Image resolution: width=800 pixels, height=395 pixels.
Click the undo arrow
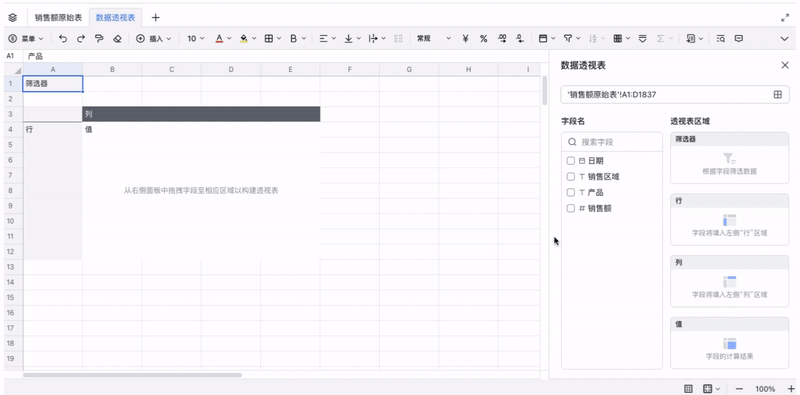click(x=63, y=38)
